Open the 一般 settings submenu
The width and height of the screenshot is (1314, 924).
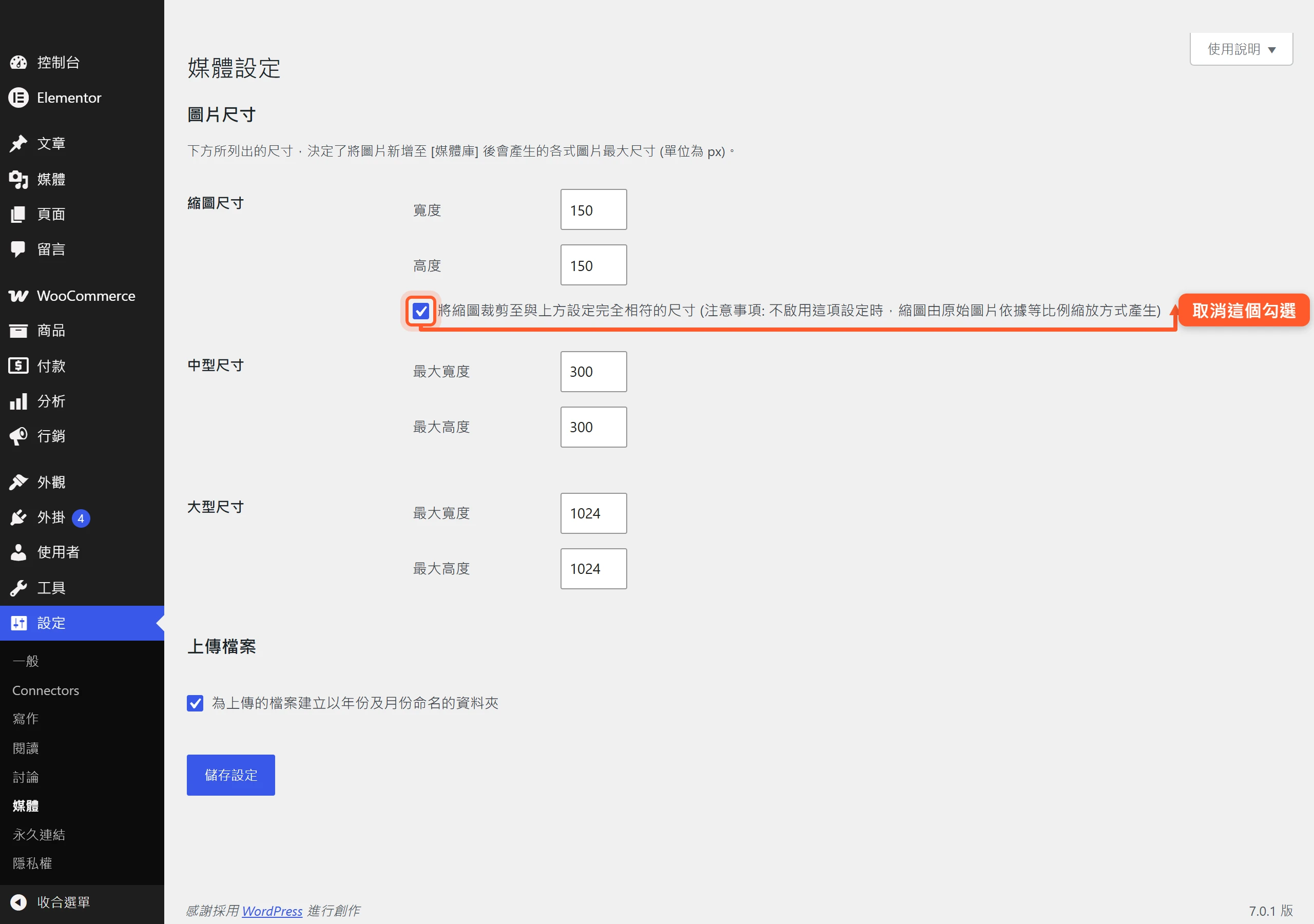[x=26, y=661]
